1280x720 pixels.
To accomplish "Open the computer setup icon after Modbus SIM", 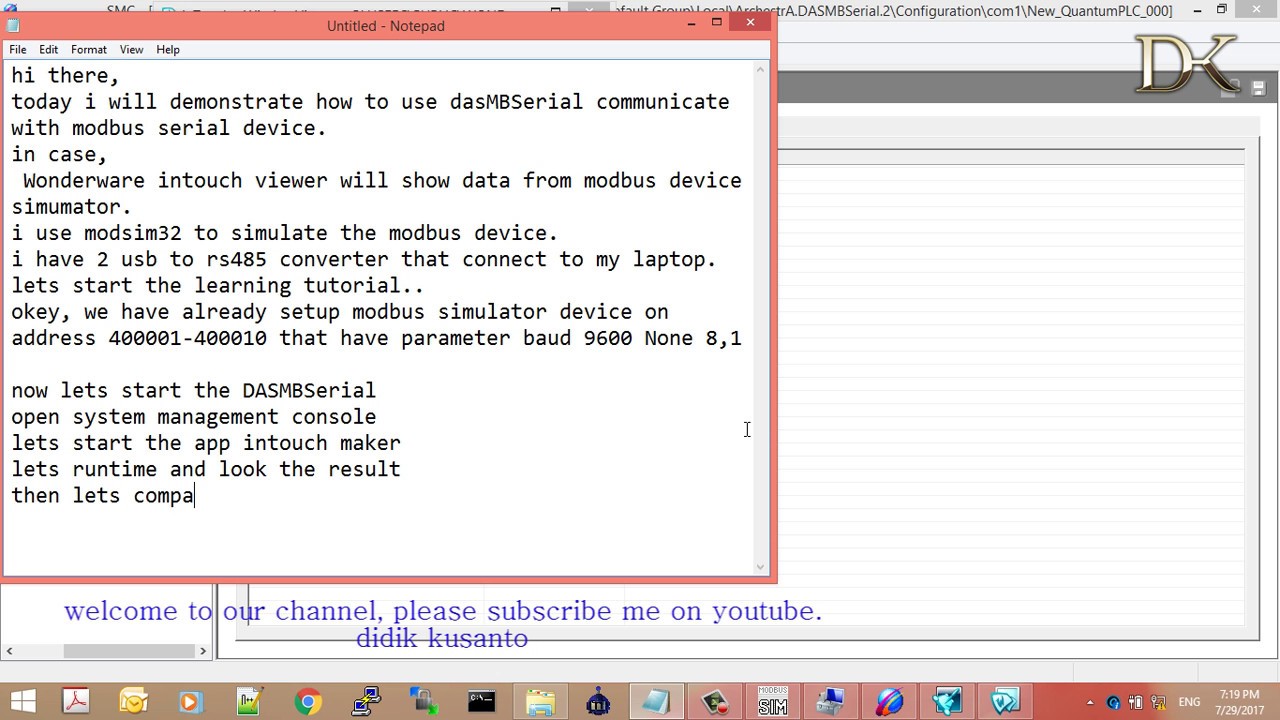I will click(x=831, y=701).
